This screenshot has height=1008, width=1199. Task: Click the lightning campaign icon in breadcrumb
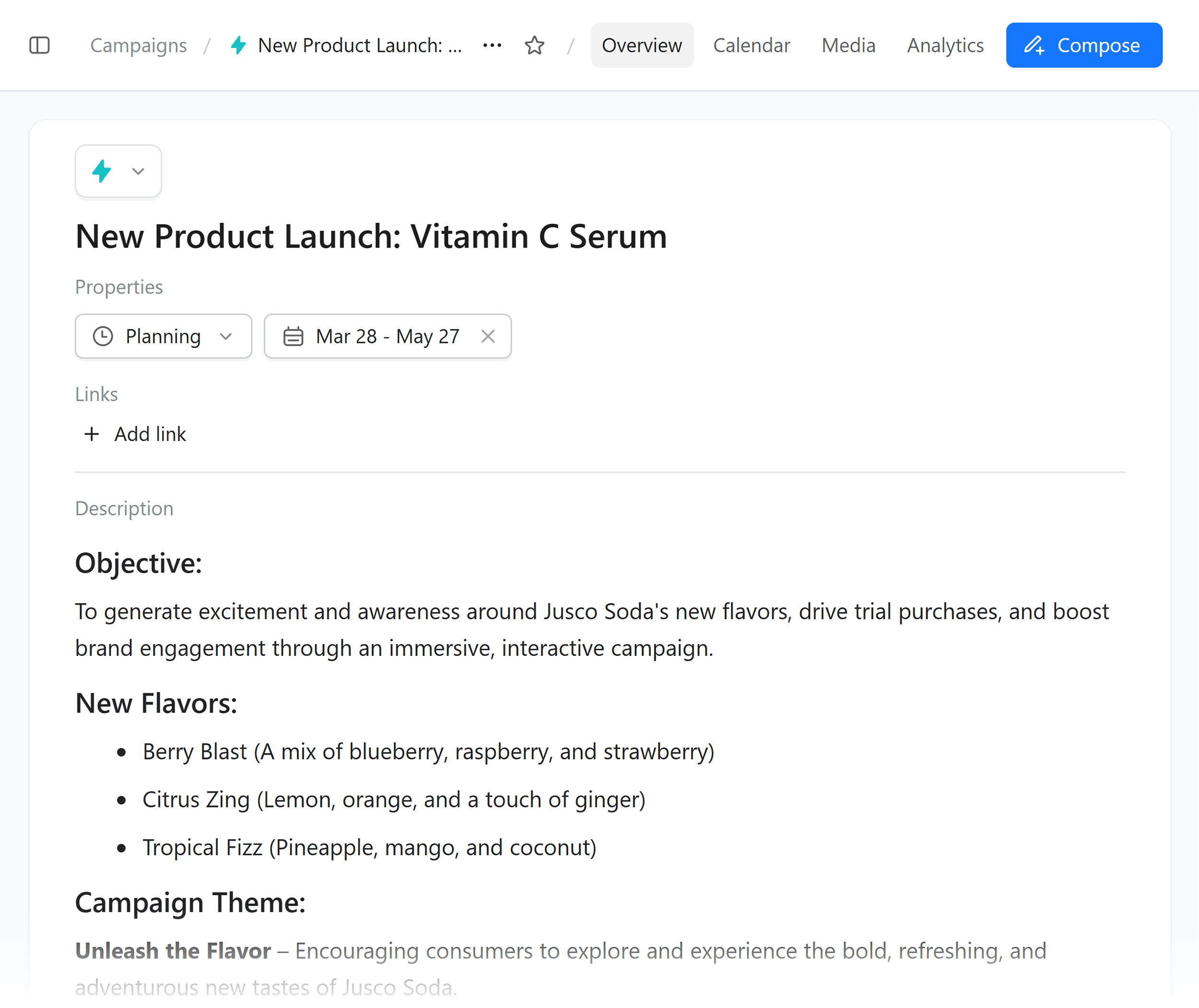pyautogui.click(x=238, y=45)
